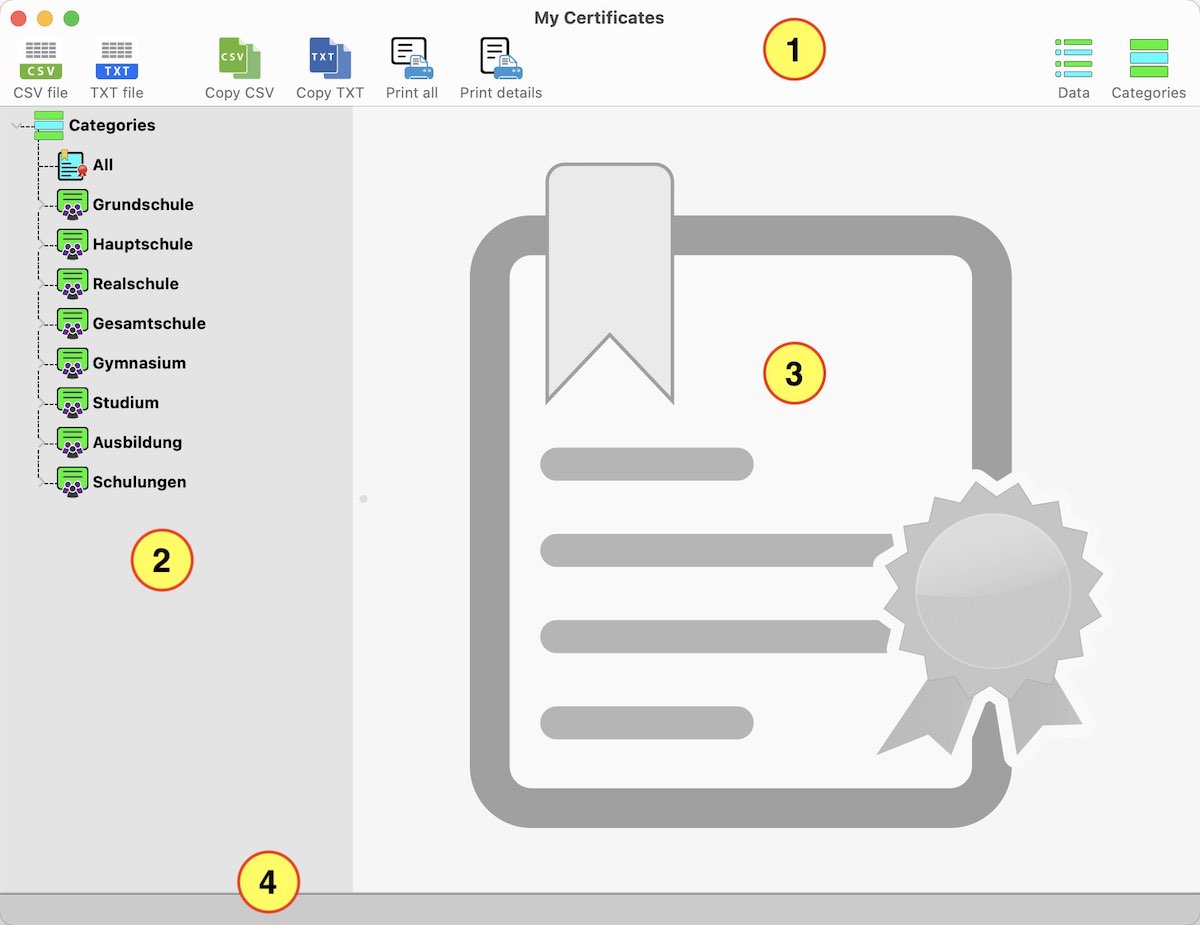
Task: Expand the Hauptschule category
Action: tap(41, 245)
